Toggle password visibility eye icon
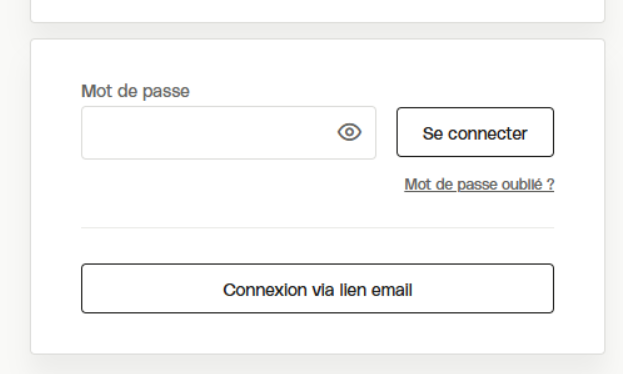The height and width of the screenshot is (374, 623). pos(349,132)
